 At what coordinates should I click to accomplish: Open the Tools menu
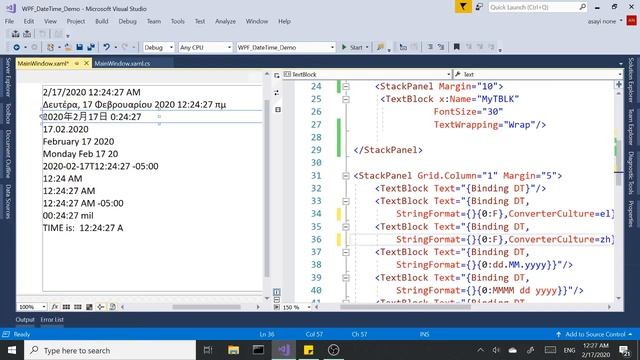pos(178,21)
